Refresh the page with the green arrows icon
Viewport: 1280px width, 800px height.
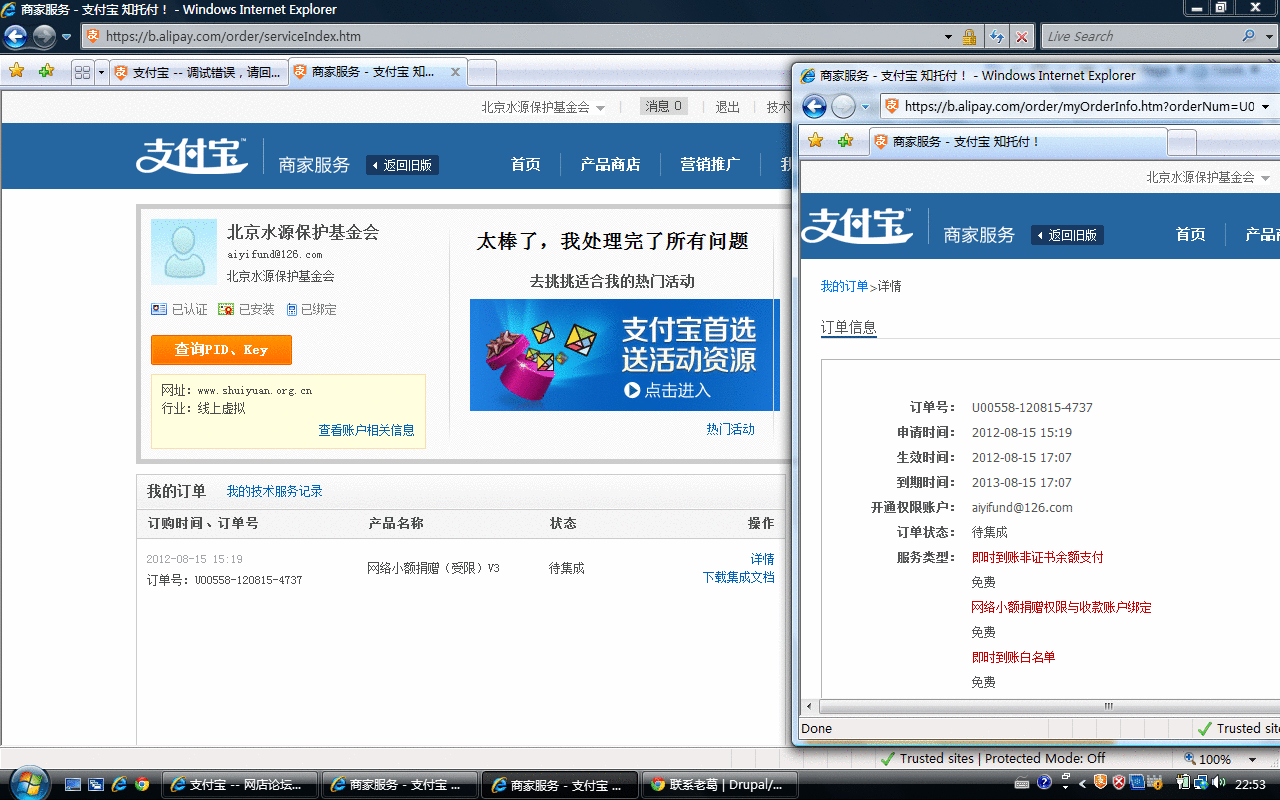click(x=997, y=36)
